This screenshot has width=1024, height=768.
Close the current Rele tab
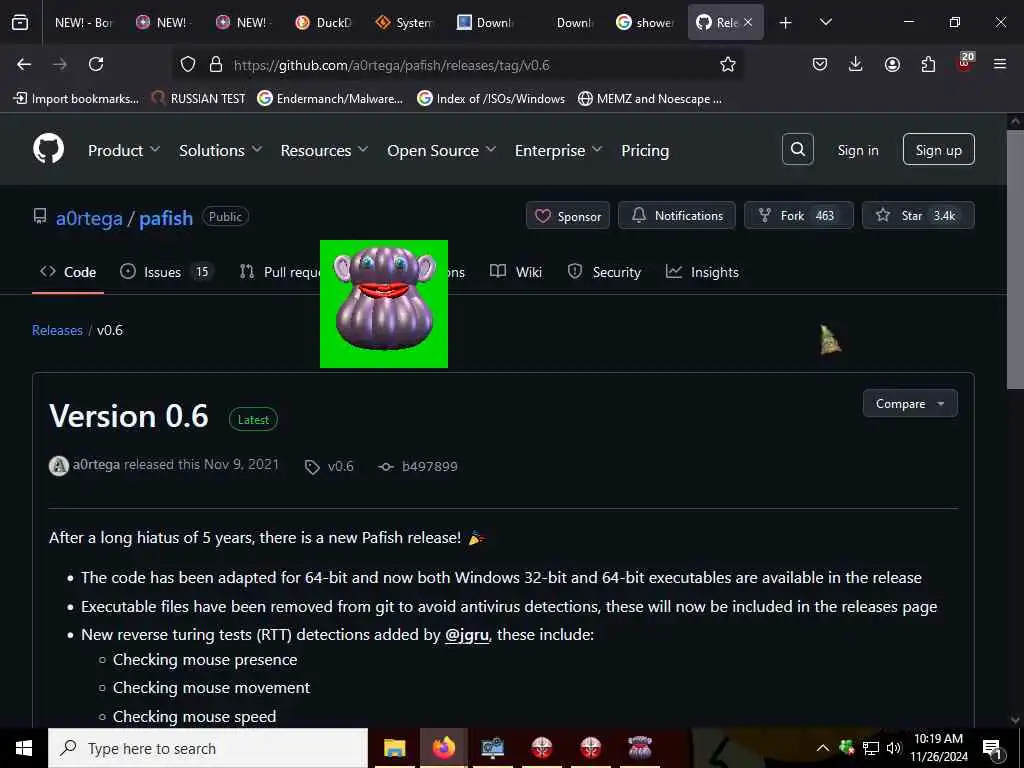(x=748, y=23)
